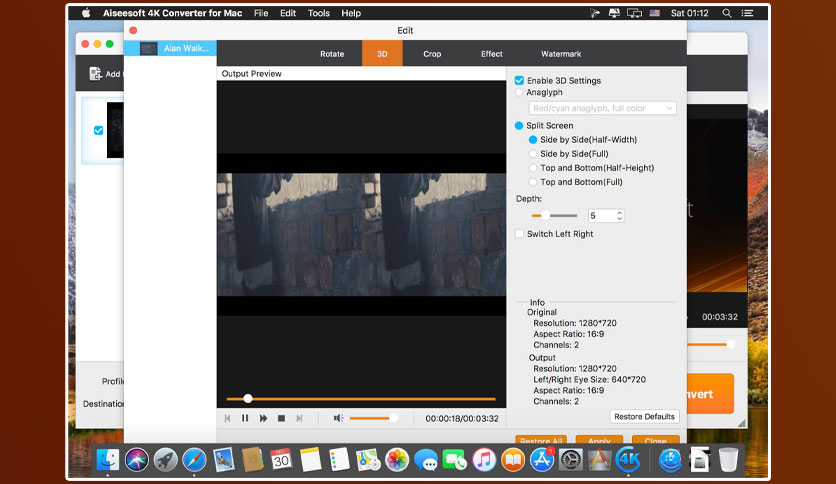Click the Depth value stepper arrows

click(619, 215)
